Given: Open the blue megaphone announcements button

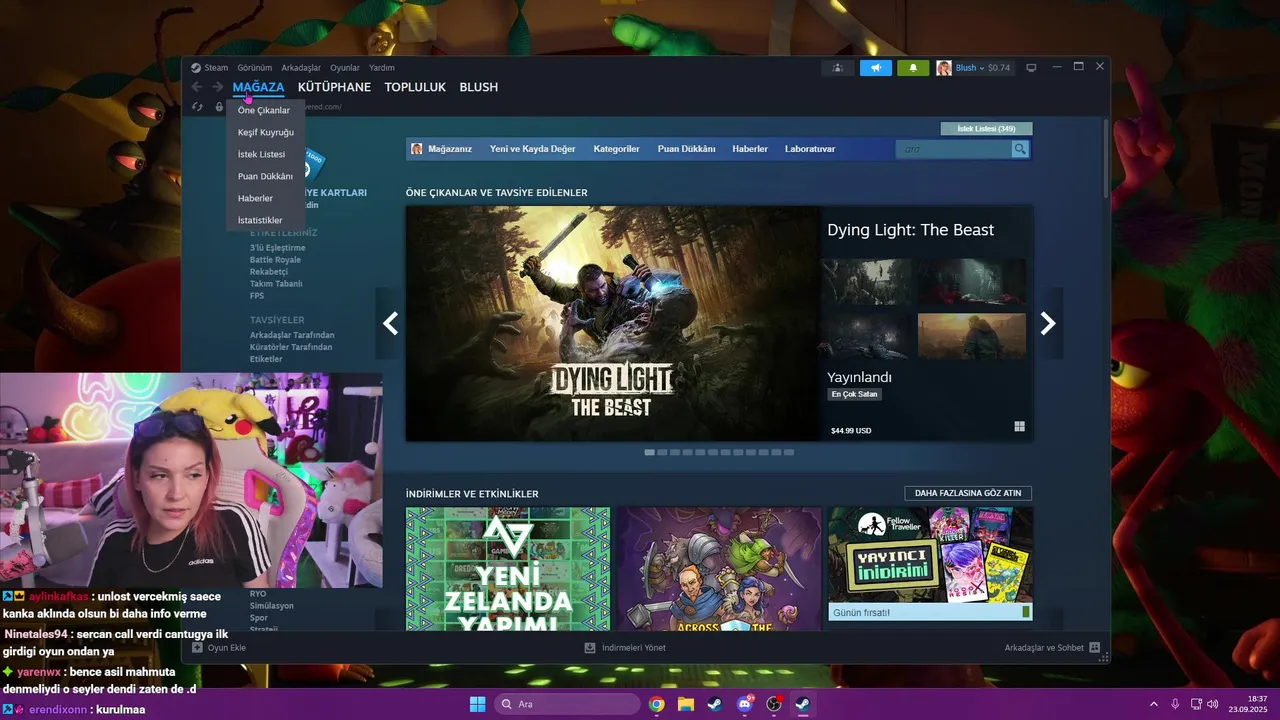Looking at the screenshot, I should click(875, 68).
